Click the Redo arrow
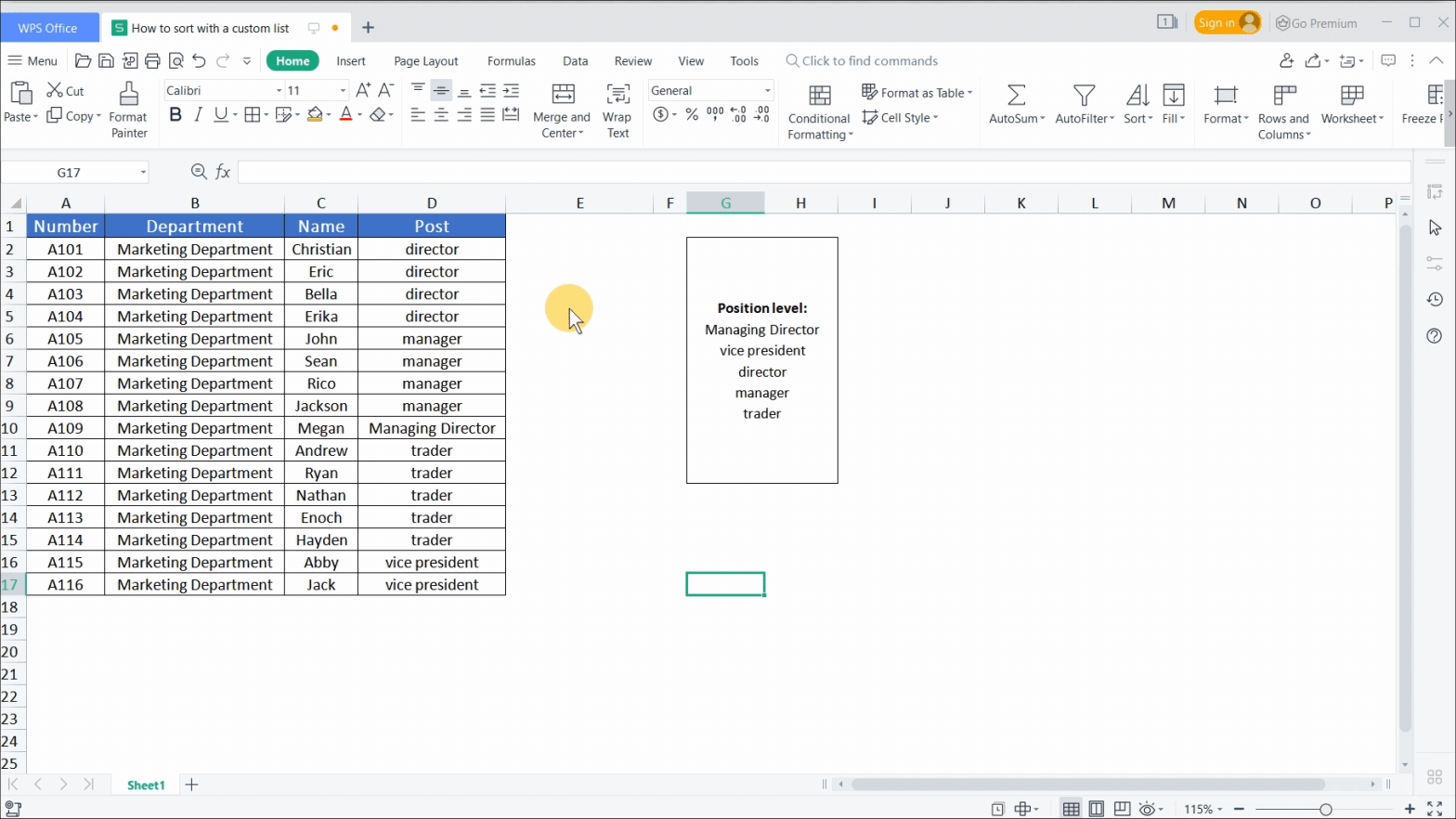The height and width of the screenshot is (819, 1456). (x=223, y=60)
